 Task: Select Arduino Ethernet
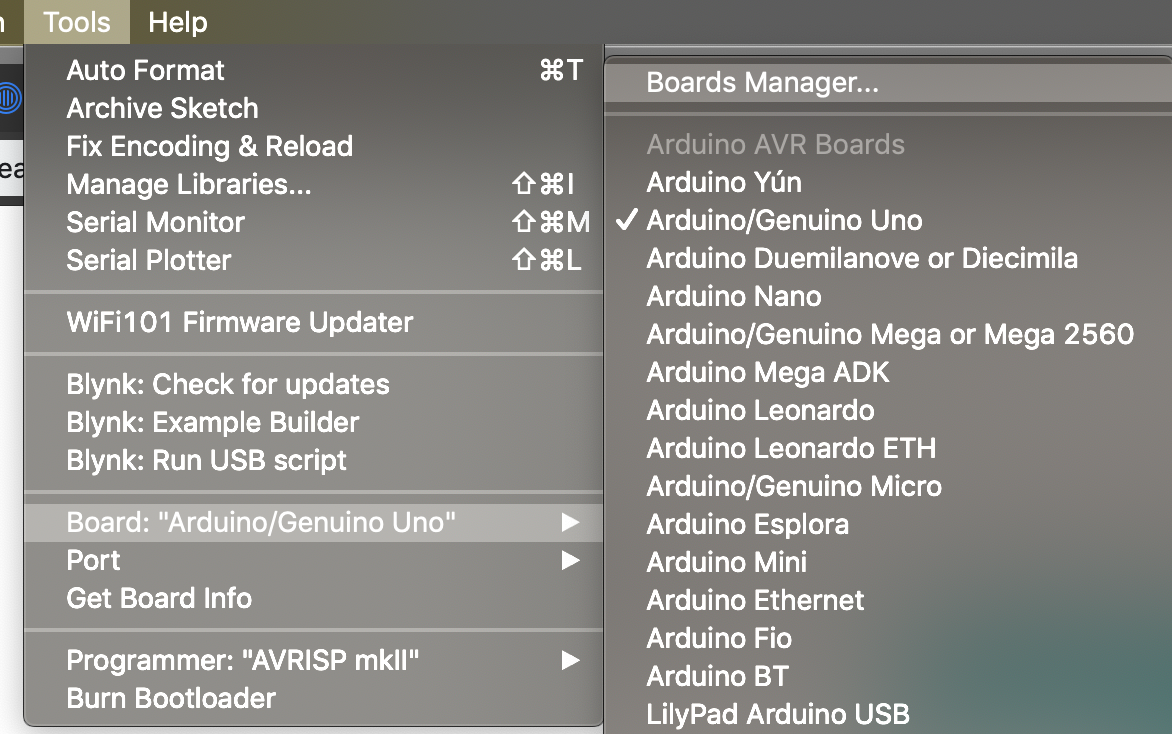(888, 600)
